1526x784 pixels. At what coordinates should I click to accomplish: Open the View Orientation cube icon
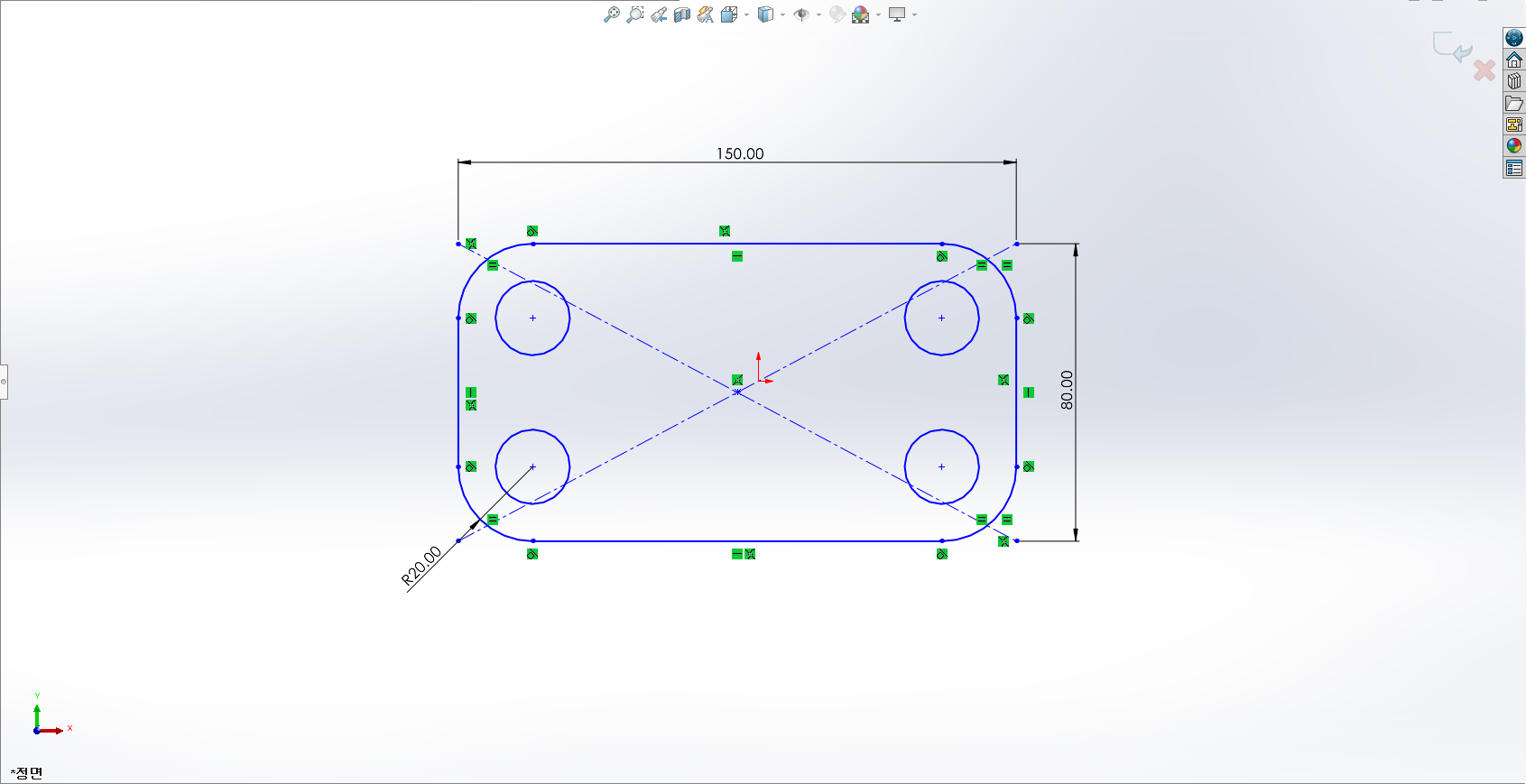729,14
